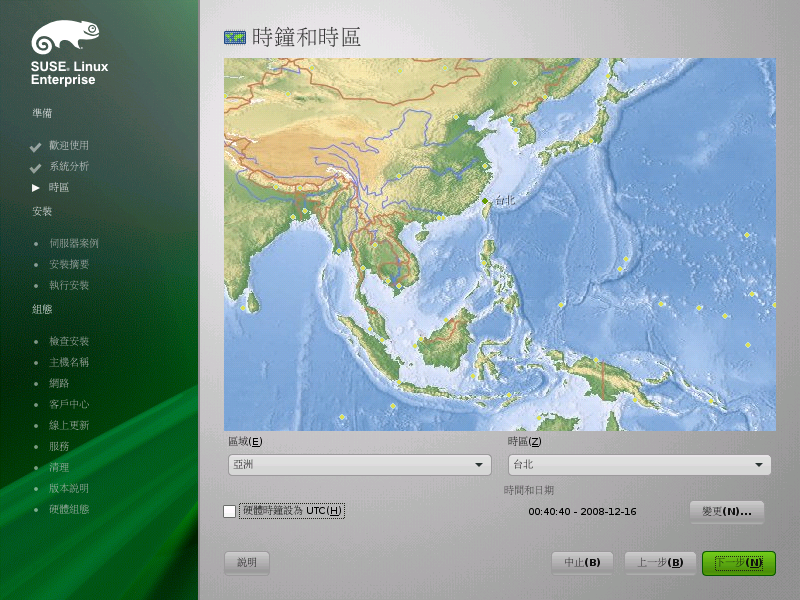Image resolution: width=800 pixels, height=600 pixels.
Task: Click the 變更(N)... button
Action: pyautogui.click(x=727, y=512)
